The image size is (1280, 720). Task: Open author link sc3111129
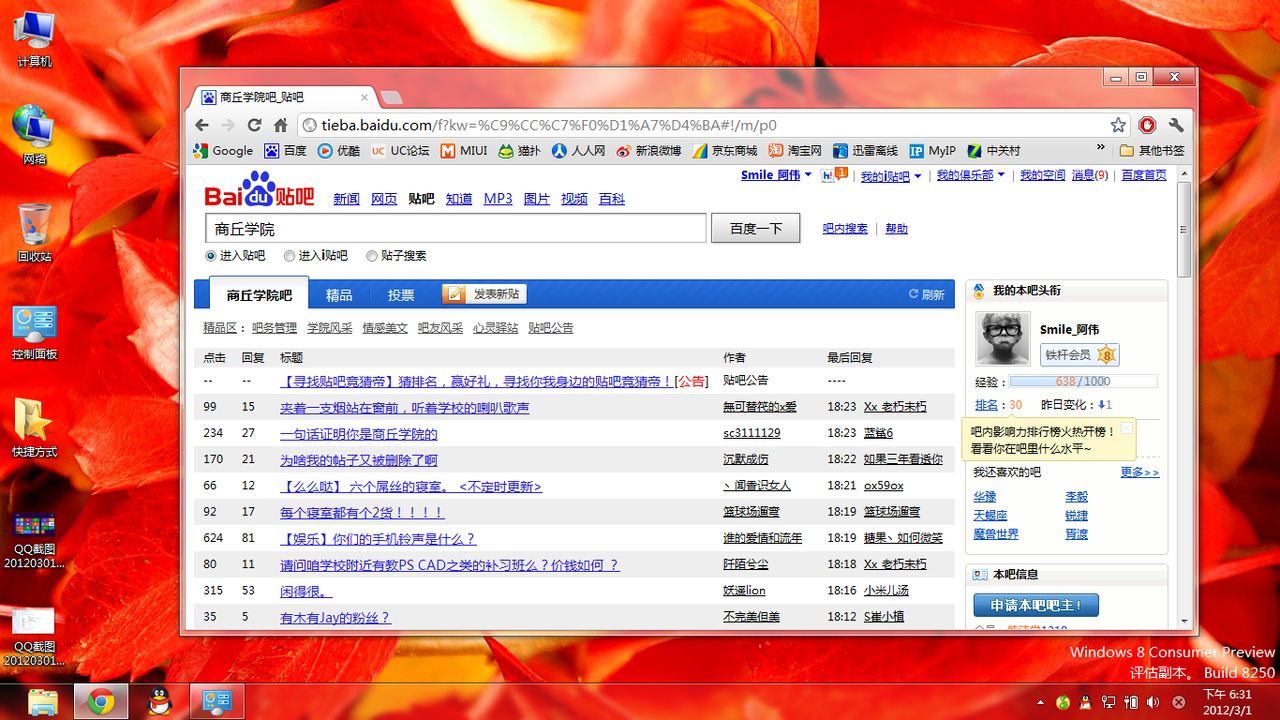(752, 434)
